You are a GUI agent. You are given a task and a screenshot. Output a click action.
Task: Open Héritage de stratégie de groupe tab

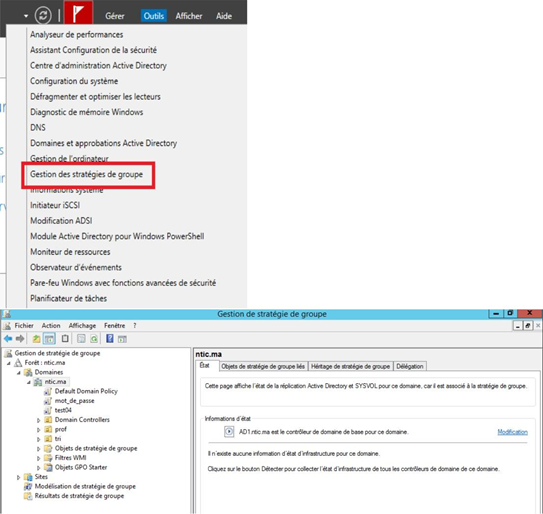pos(350,366)
